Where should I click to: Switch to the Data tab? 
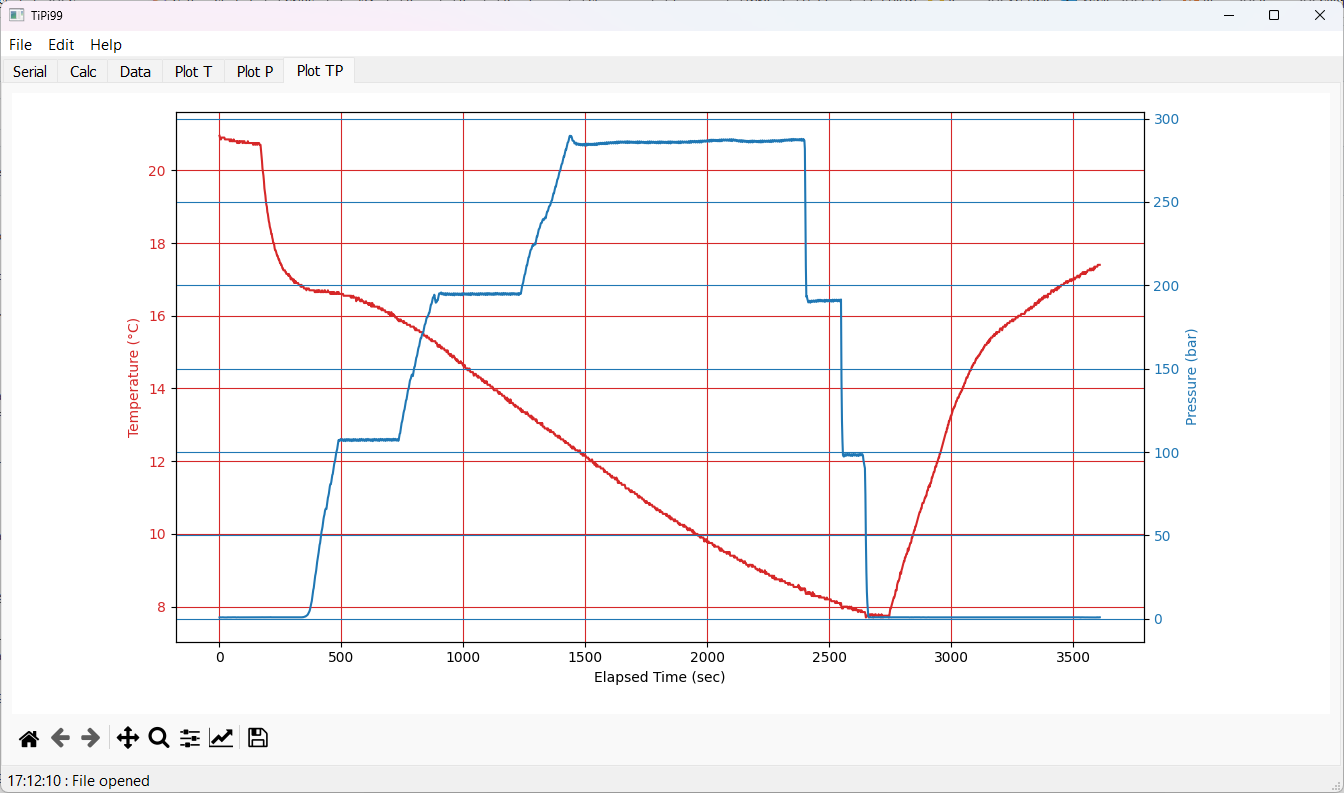135,71
